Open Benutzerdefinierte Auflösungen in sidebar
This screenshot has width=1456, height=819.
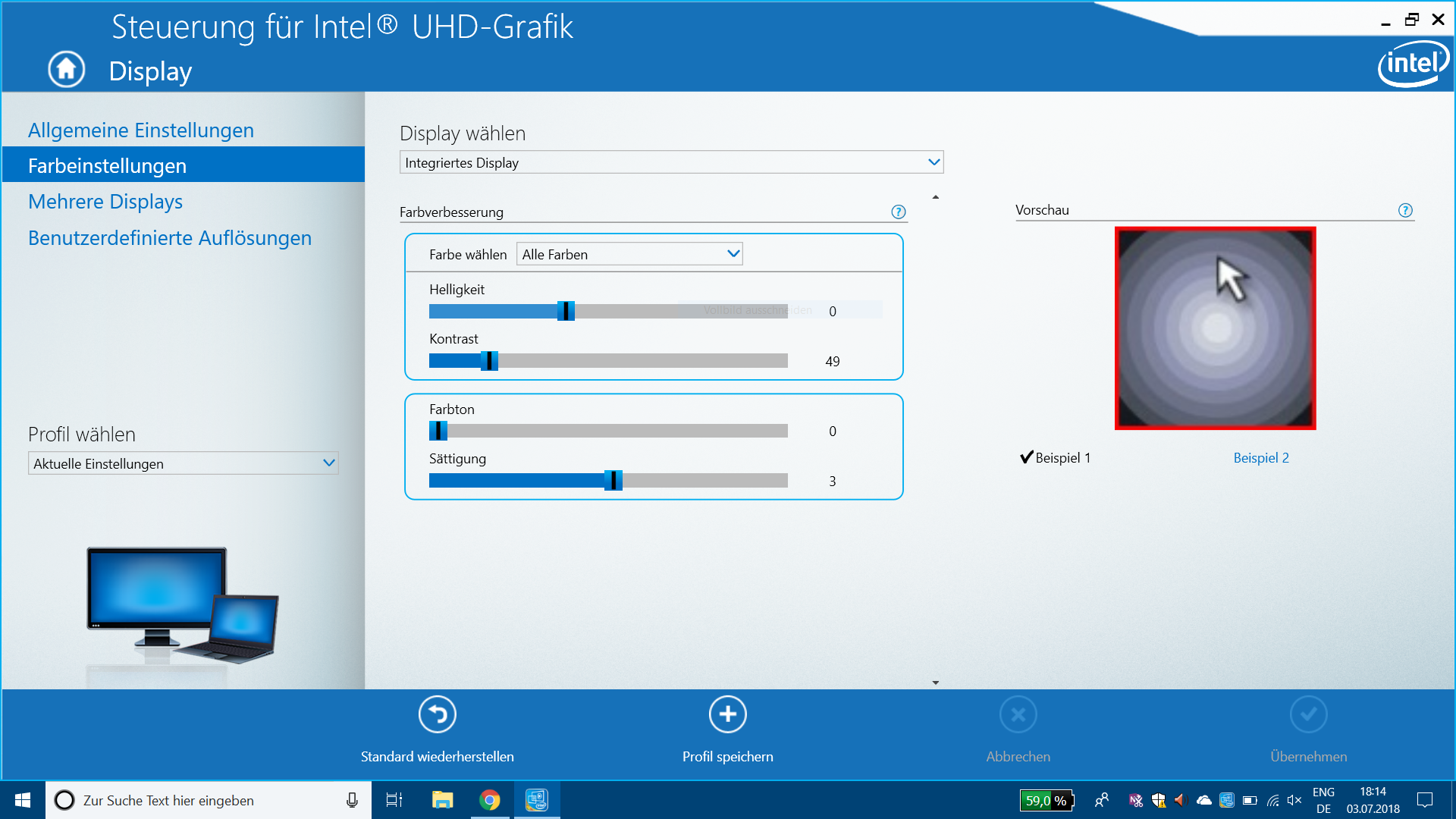tap(170, 238)
